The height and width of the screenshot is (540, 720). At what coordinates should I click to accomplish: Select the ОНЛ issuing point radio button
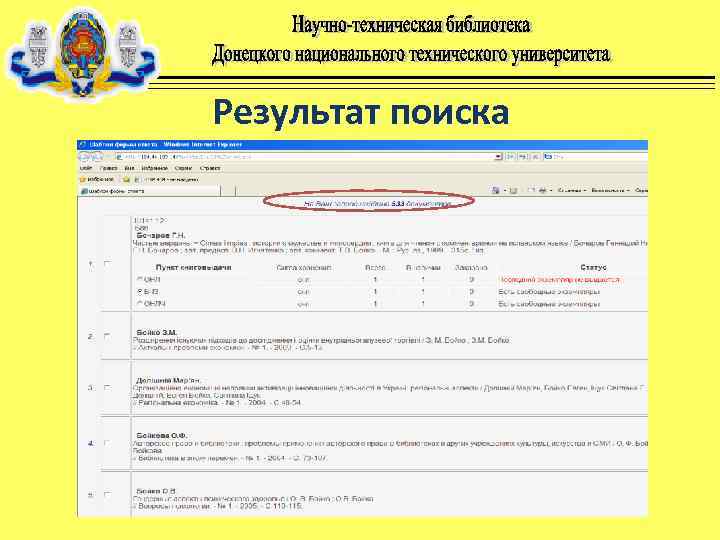[140, 279]
